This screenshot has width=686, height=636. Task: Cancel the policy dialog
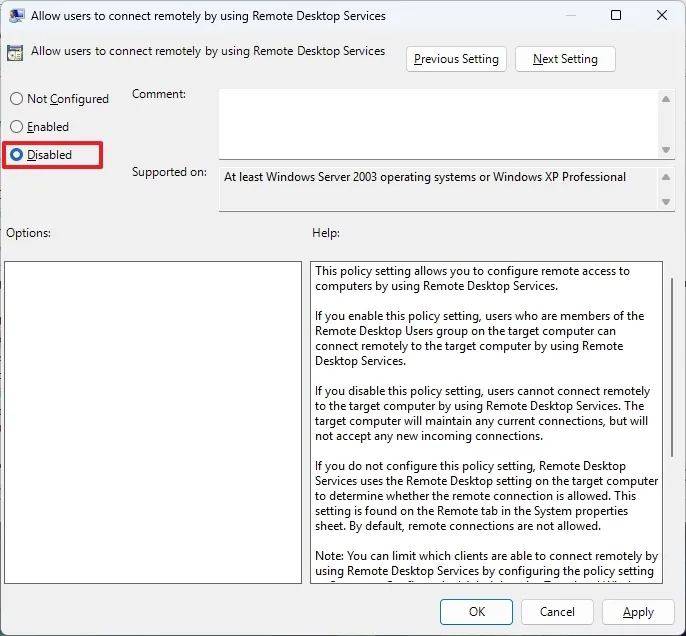coord(557,612)
